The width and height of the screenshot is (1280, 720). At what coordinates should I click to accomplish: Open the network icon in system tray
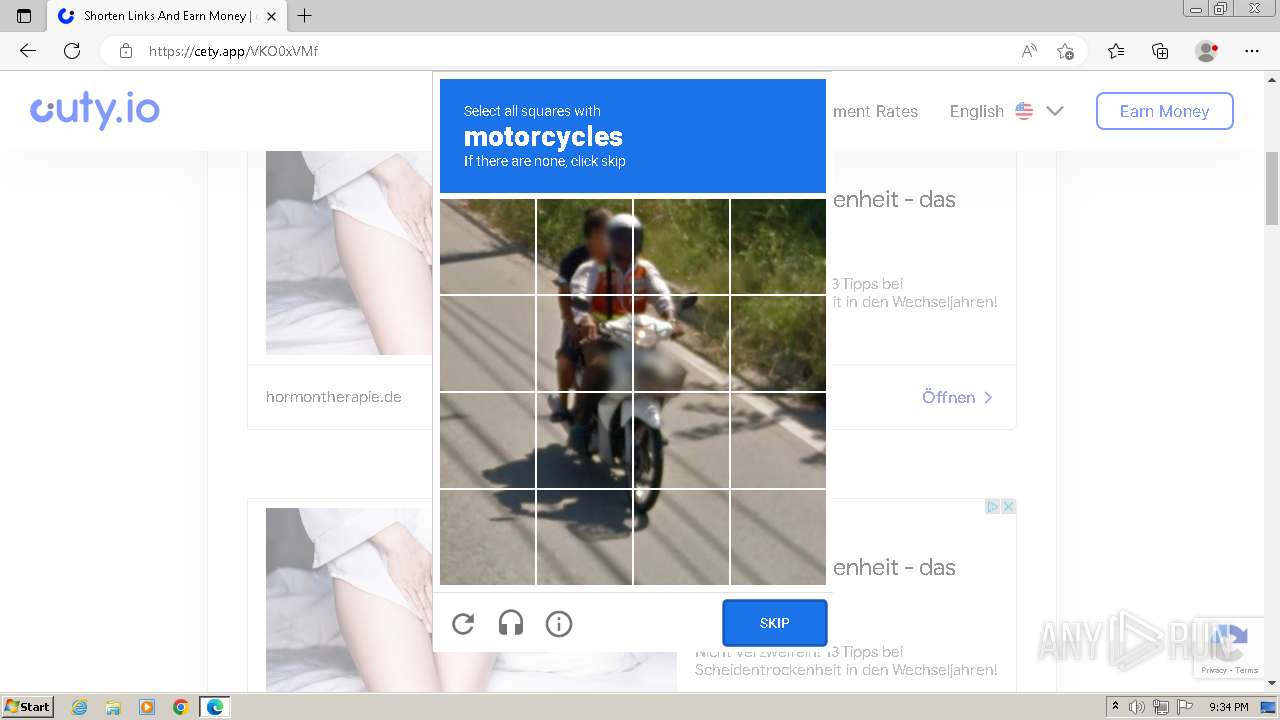[x=1161, y=707]
